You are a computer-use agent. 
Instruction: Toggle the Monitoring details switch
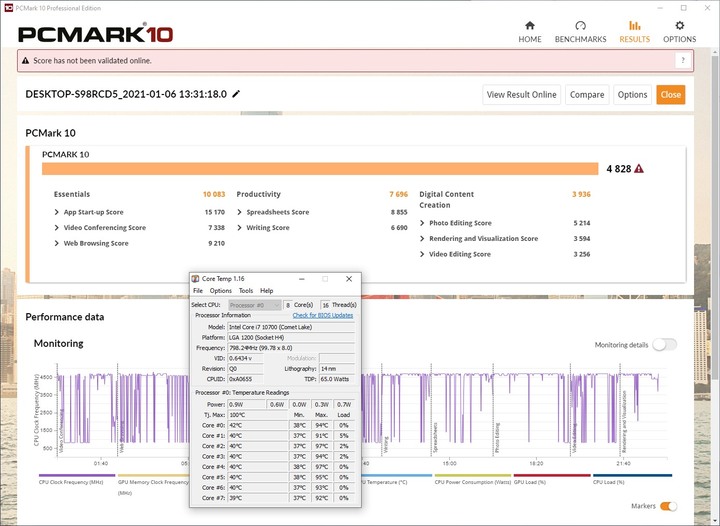point(664,345)
